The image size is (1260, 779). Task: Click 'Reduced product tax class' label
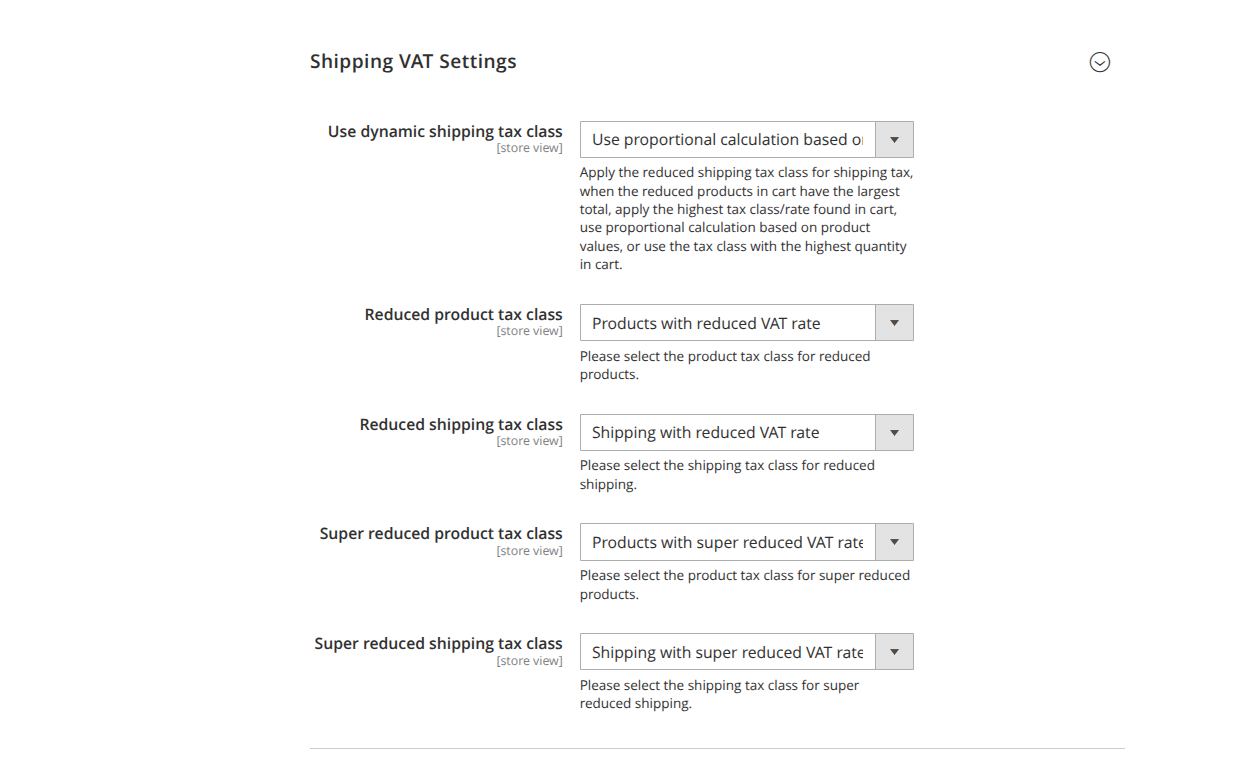(463, 315)
